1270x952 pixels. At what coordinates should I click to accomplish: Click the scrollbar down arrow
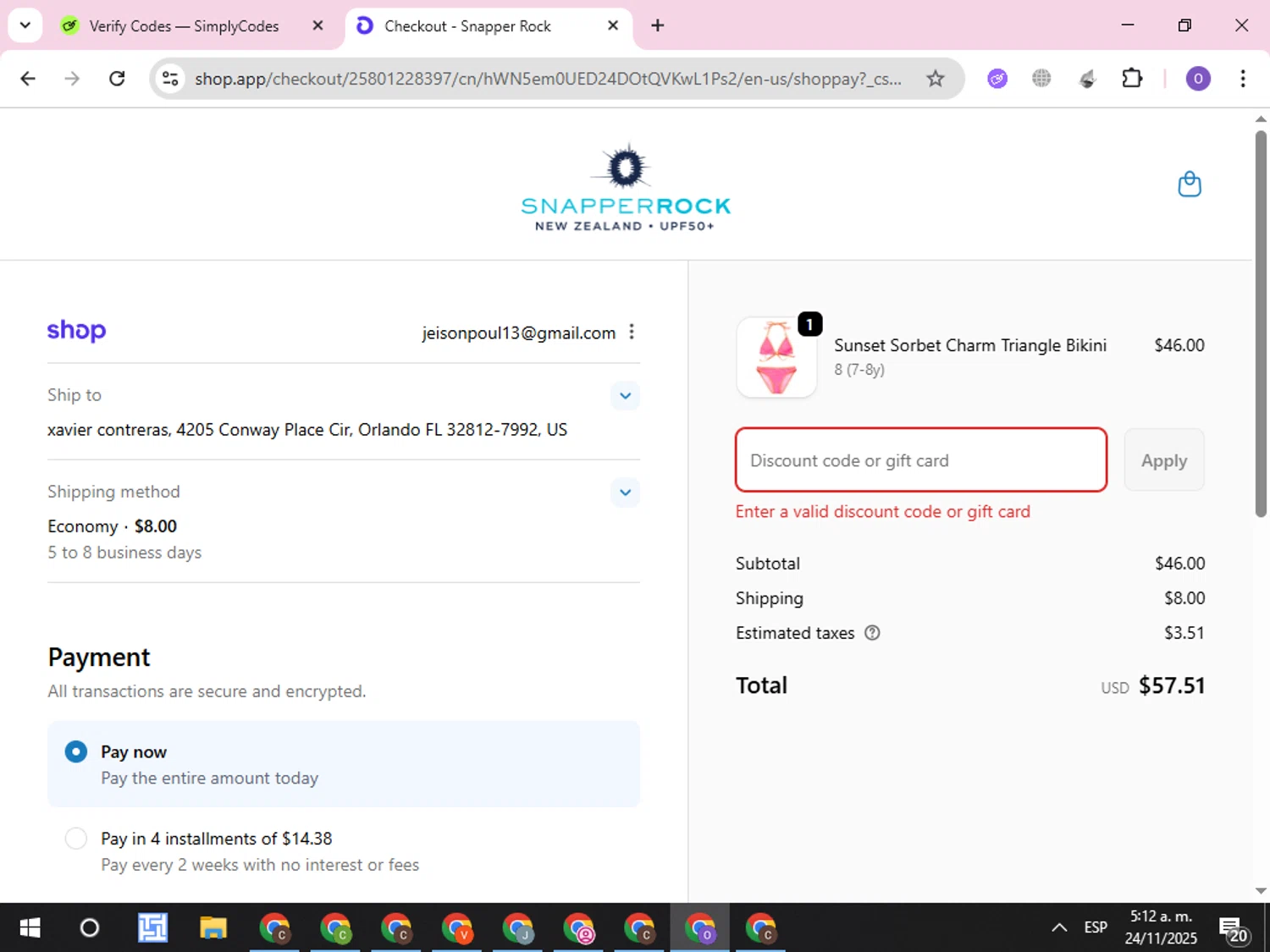1261,890
